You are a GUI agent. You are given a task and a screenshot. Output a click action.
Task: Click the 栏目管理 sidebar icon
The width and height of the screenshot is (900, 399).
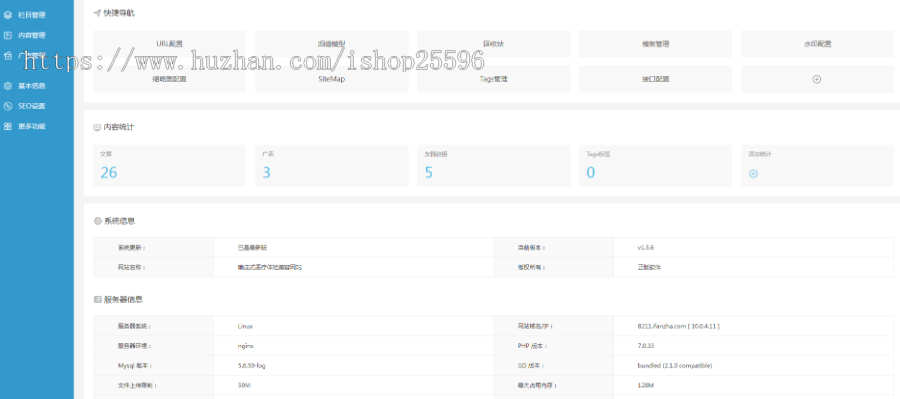pos(7,15)
